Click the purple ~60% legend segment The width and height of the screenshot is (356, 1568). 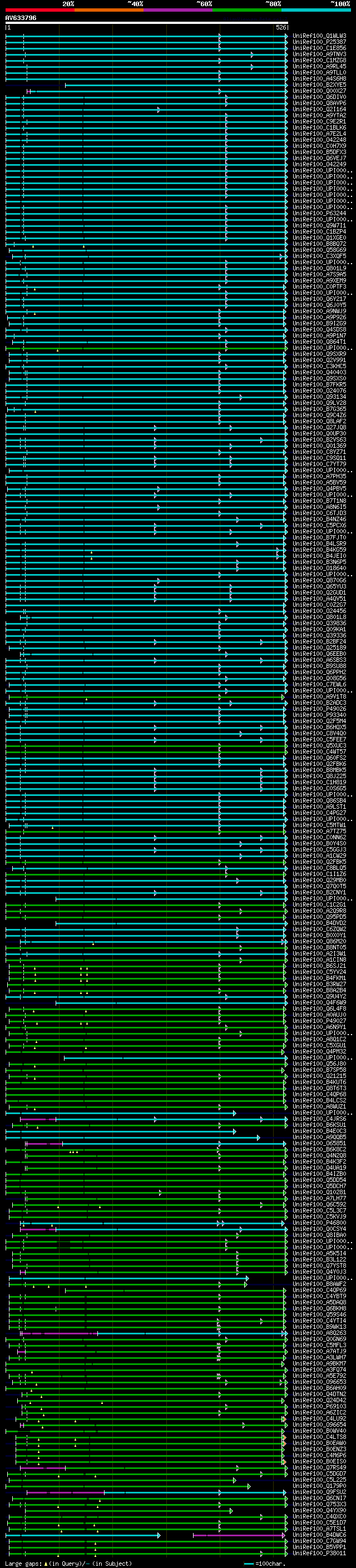177,10
